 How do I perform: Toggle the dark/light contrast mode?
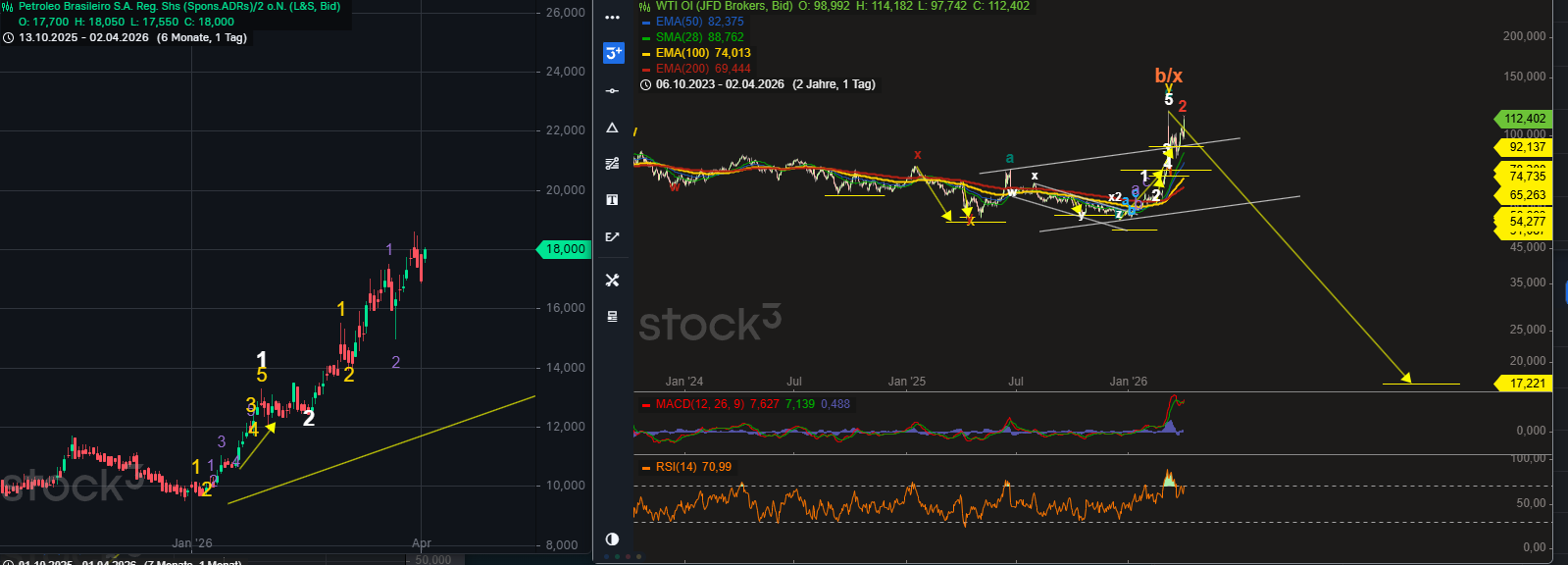613,539
